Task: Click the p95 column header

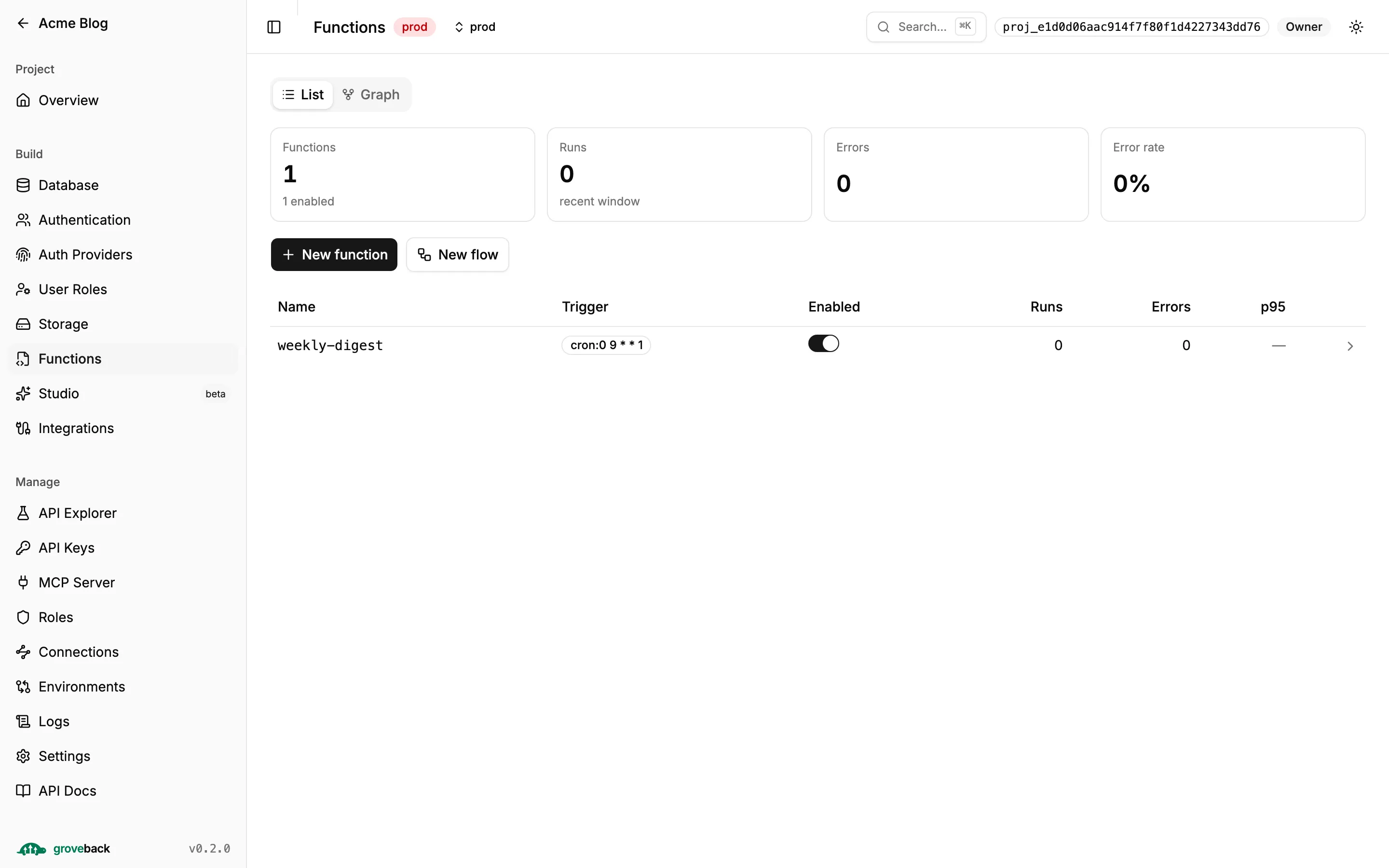Action: click(1272, 307)
